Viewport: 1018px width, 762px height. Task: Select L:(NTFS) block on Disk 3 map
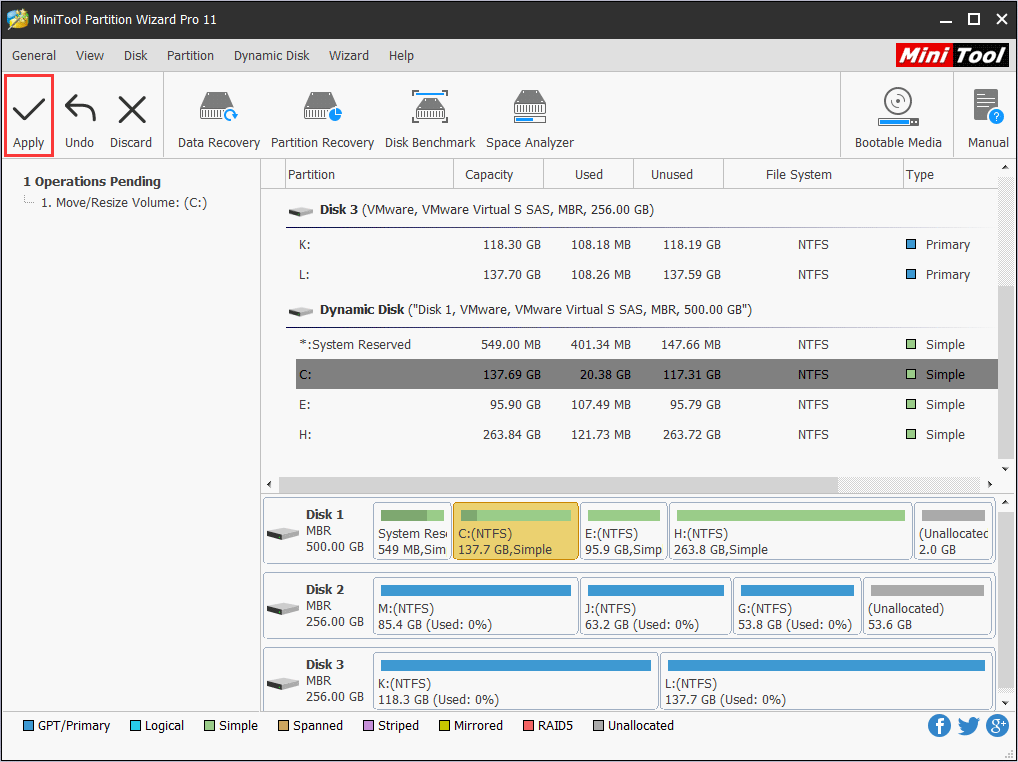click(827, 682)
